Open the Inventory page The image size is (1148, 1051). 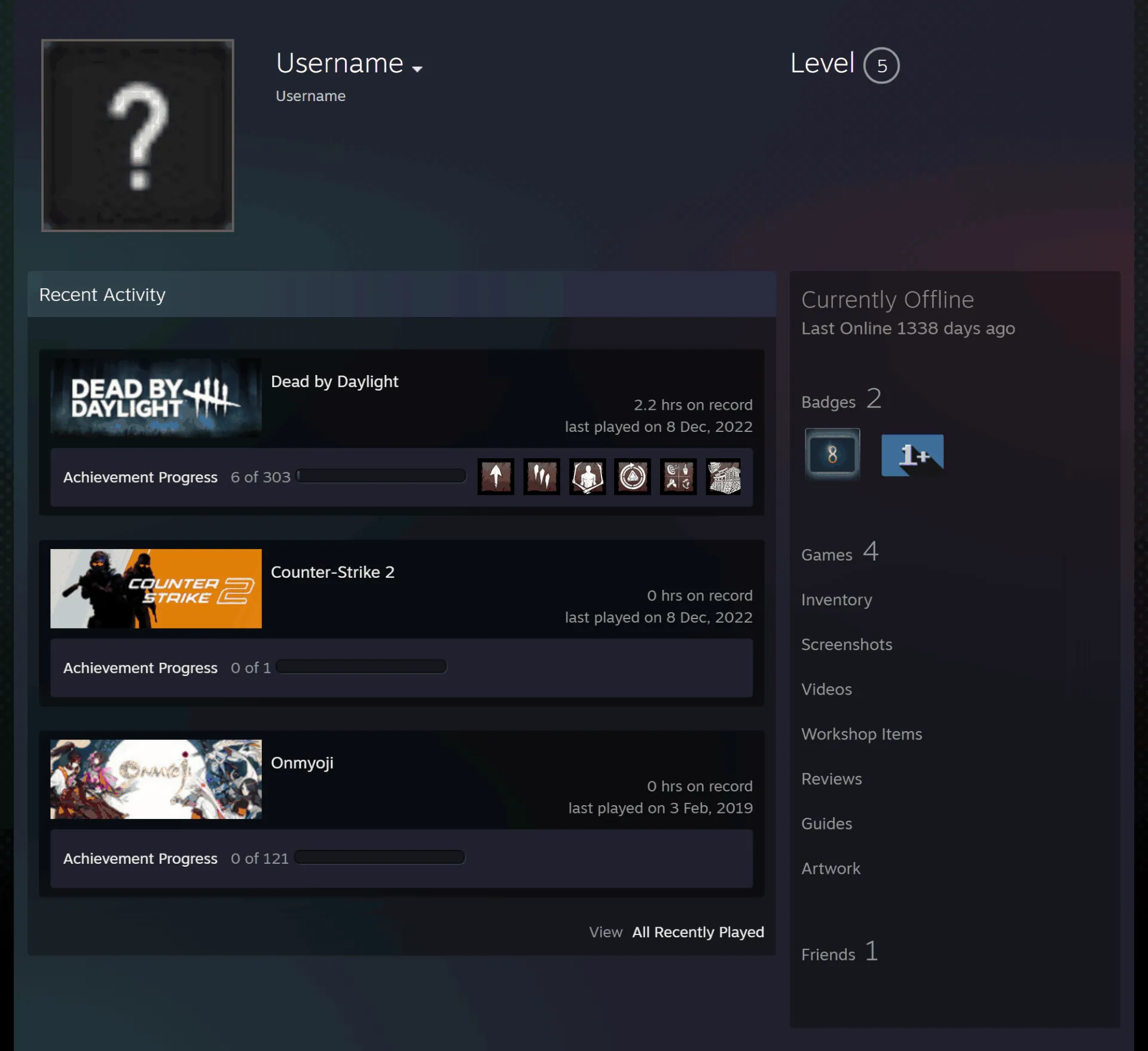(836, 599)
